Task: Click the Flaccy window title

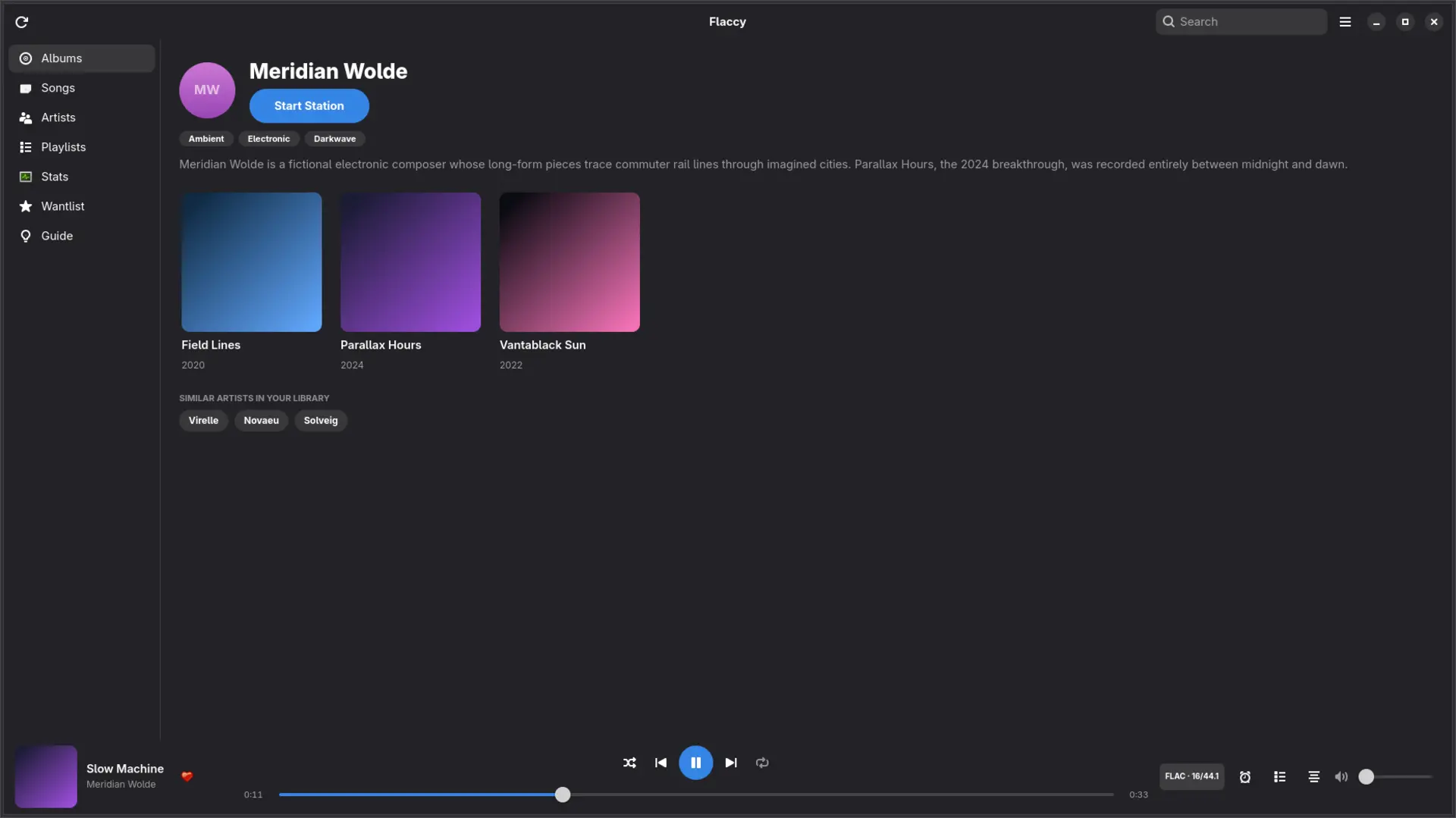Action: 727,22
